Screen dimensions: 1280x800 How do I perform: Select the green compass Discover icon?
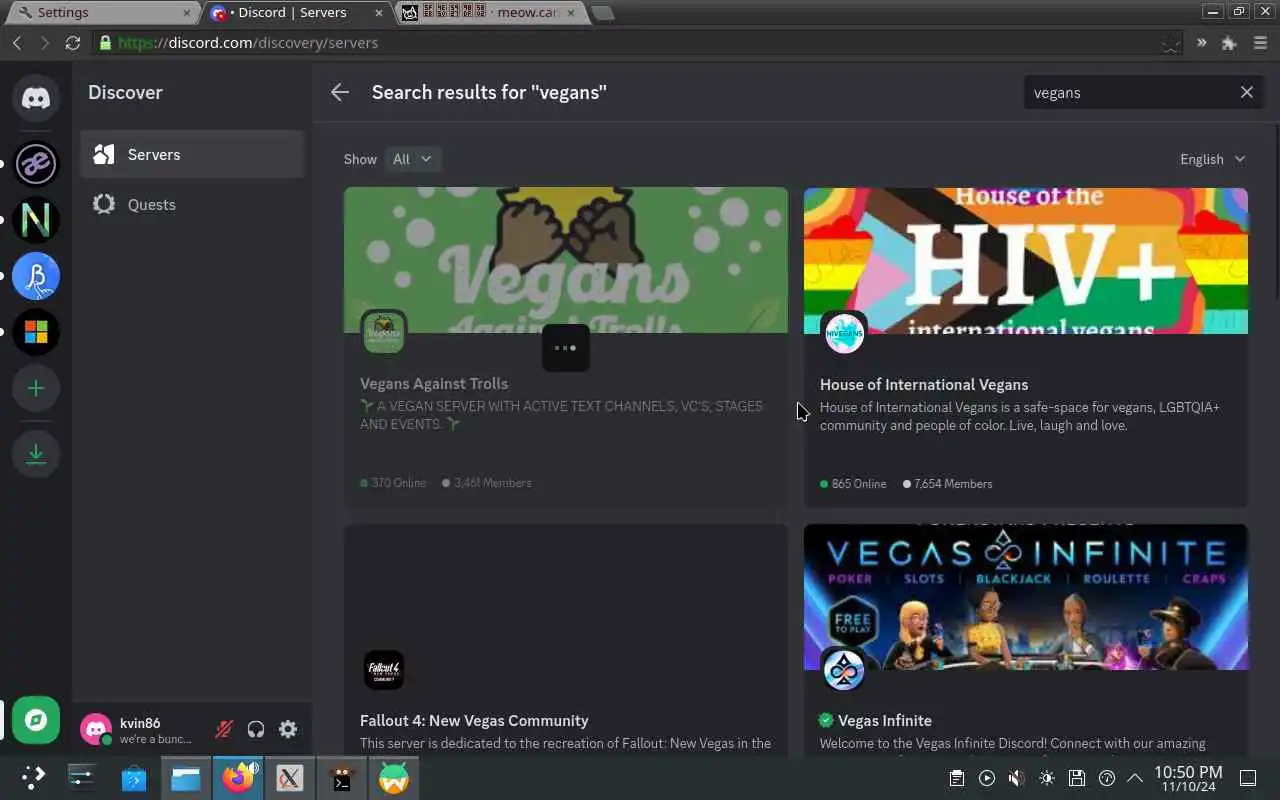(36, 720)
